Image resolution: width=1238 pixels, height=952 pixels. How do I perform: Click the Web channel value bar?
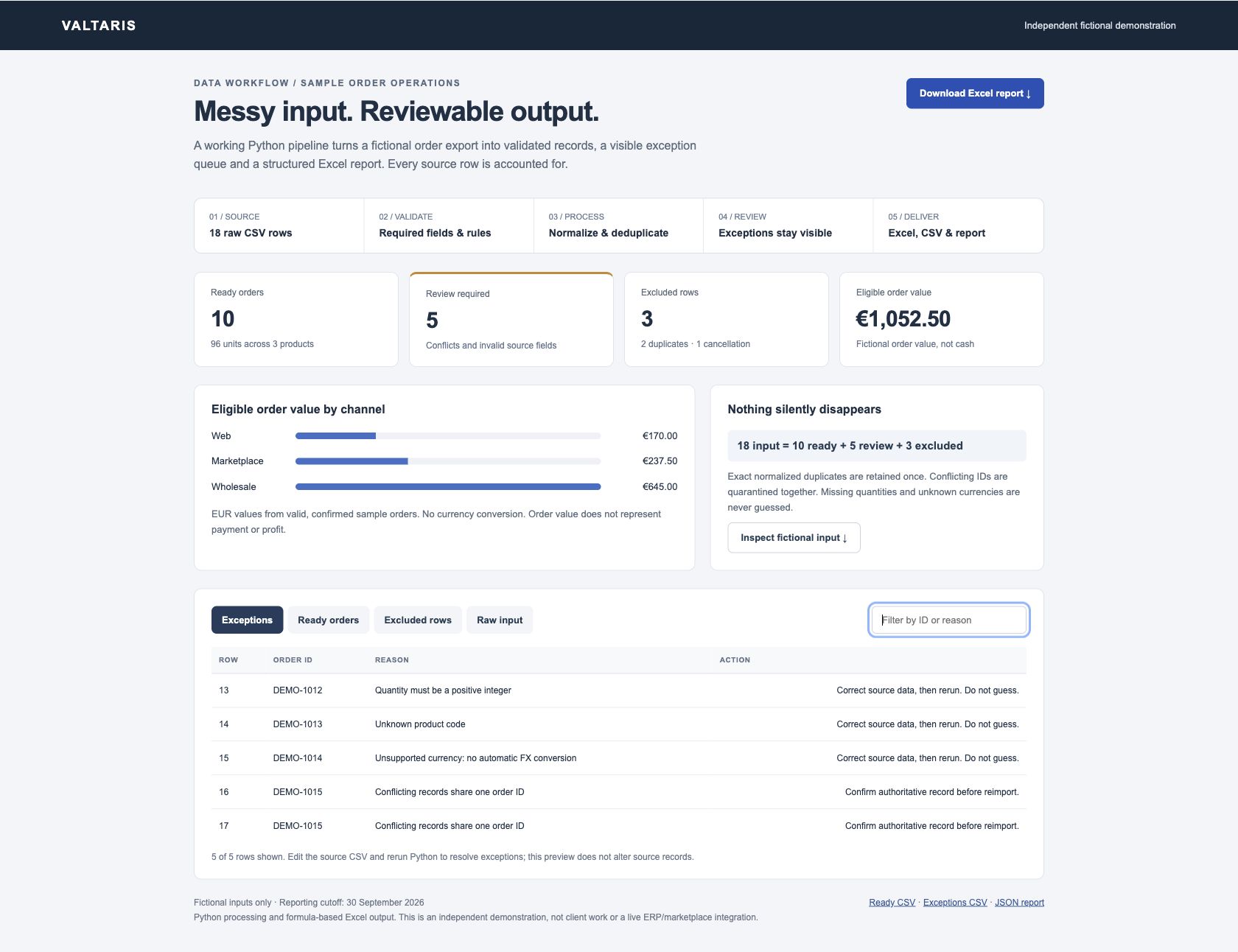point(448,436)
